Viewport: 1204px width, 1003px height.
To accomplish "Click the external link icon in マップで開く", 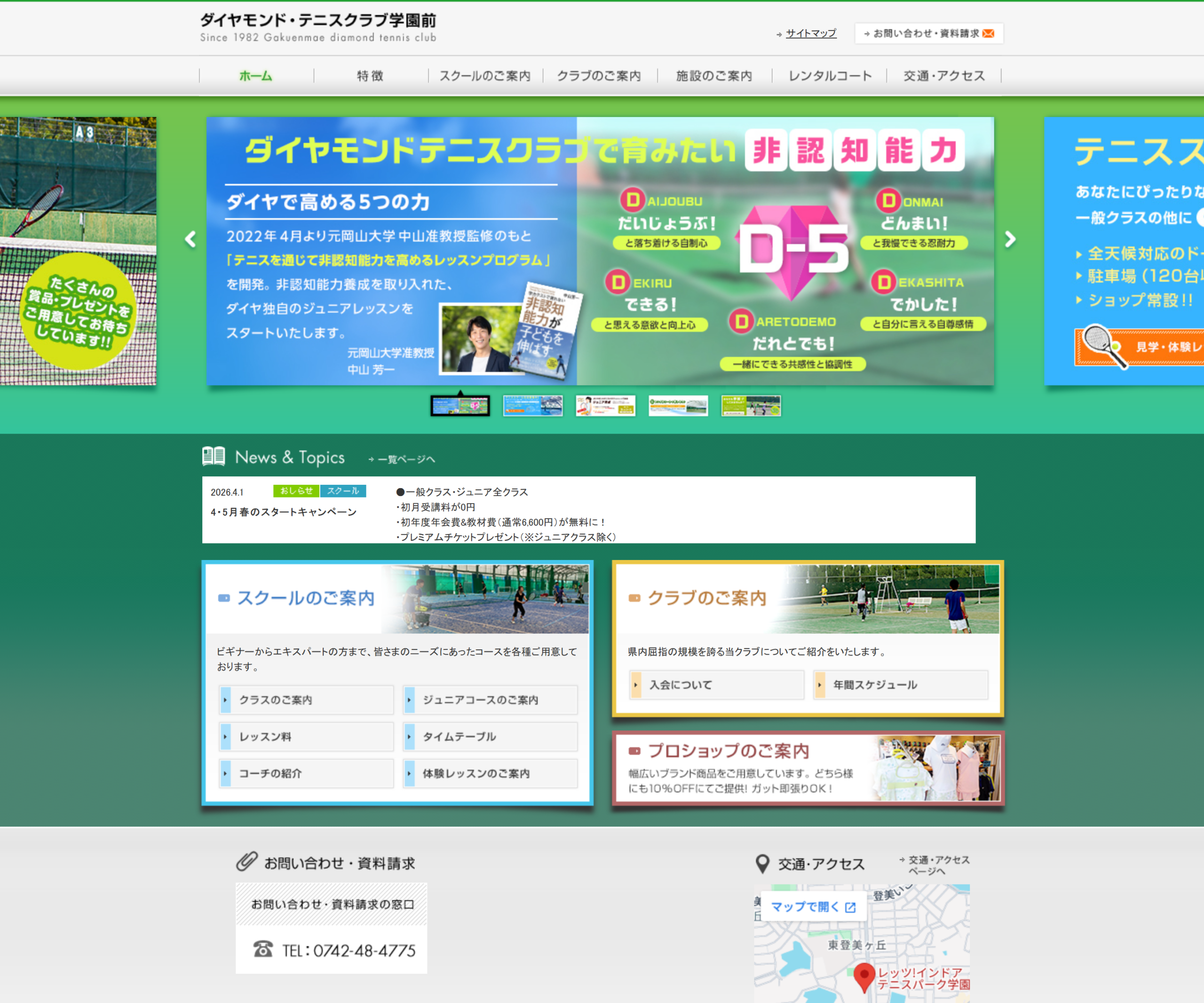I will click(x=850, y=907).
